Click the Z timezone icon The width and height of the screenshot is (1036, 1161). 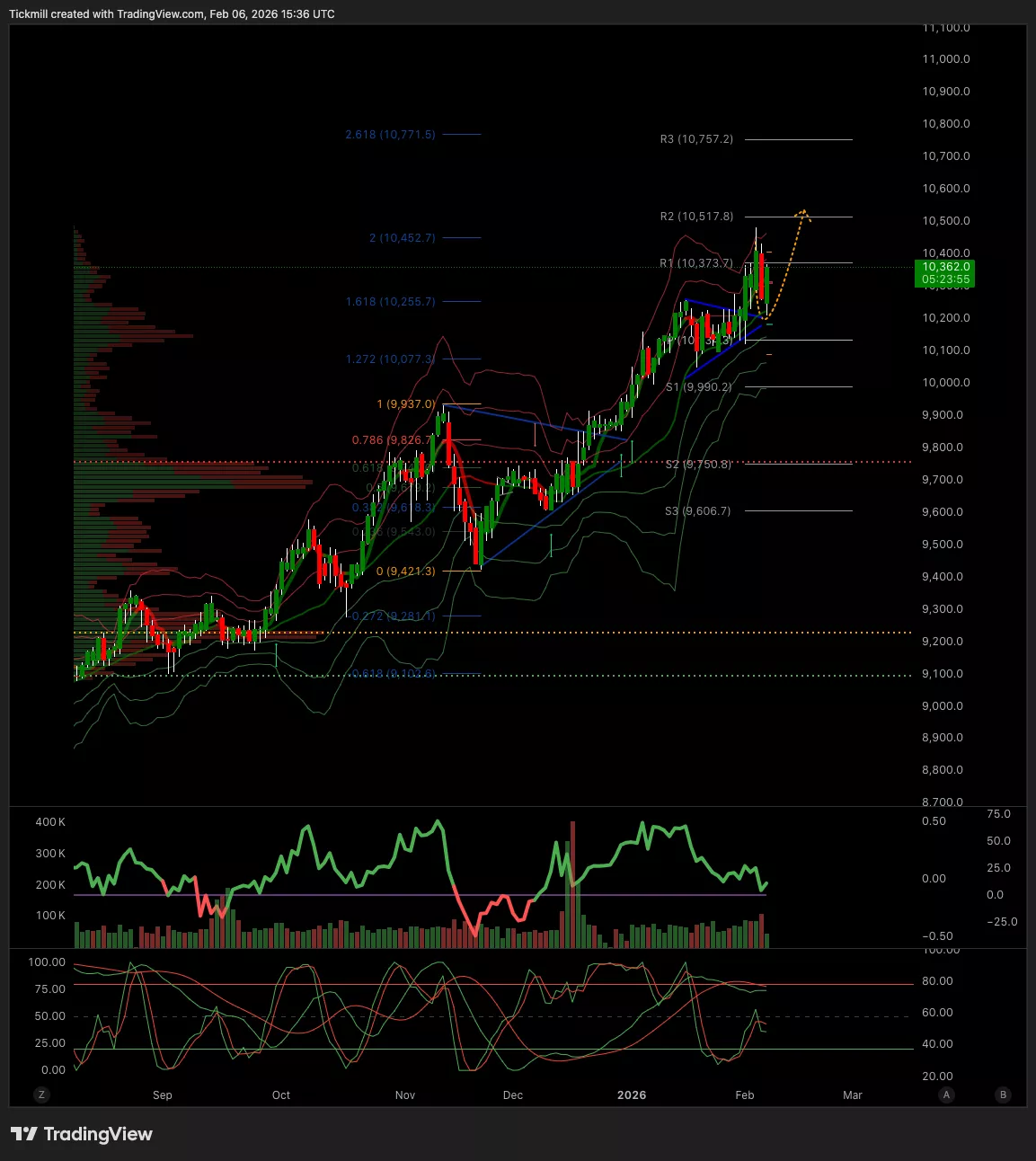[41, 1095]
